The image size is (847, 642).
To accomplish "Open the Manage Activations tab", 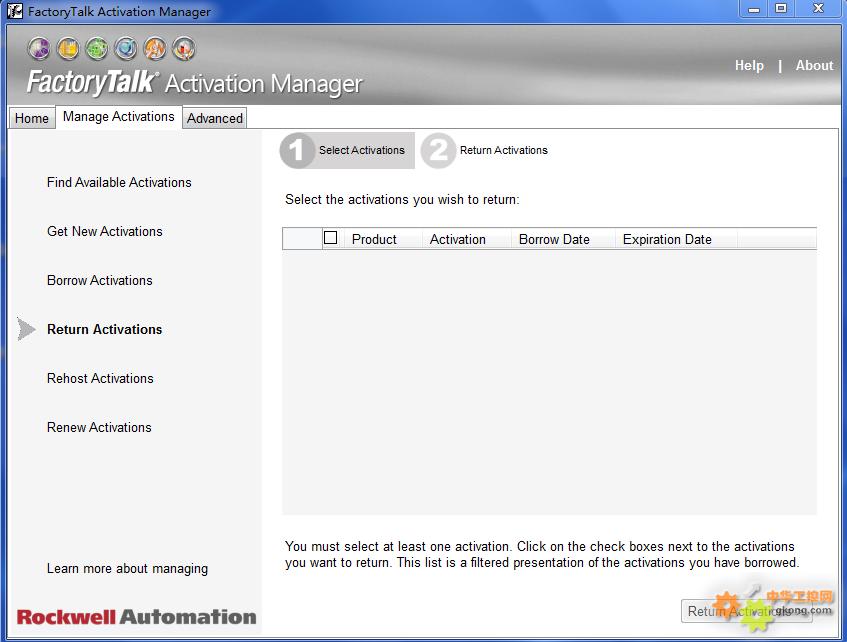I will tap(119, 117).
